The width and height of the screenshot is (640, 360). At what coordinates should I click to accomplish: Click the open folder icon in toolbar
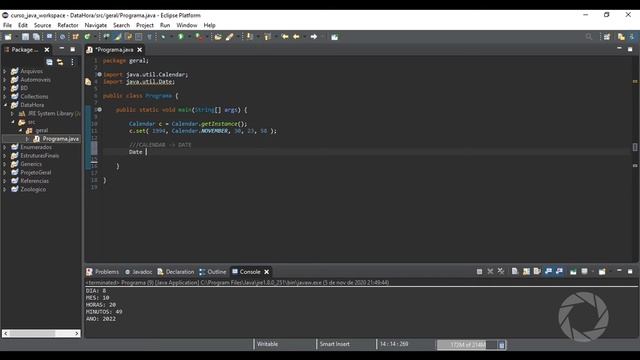point(218,37)
